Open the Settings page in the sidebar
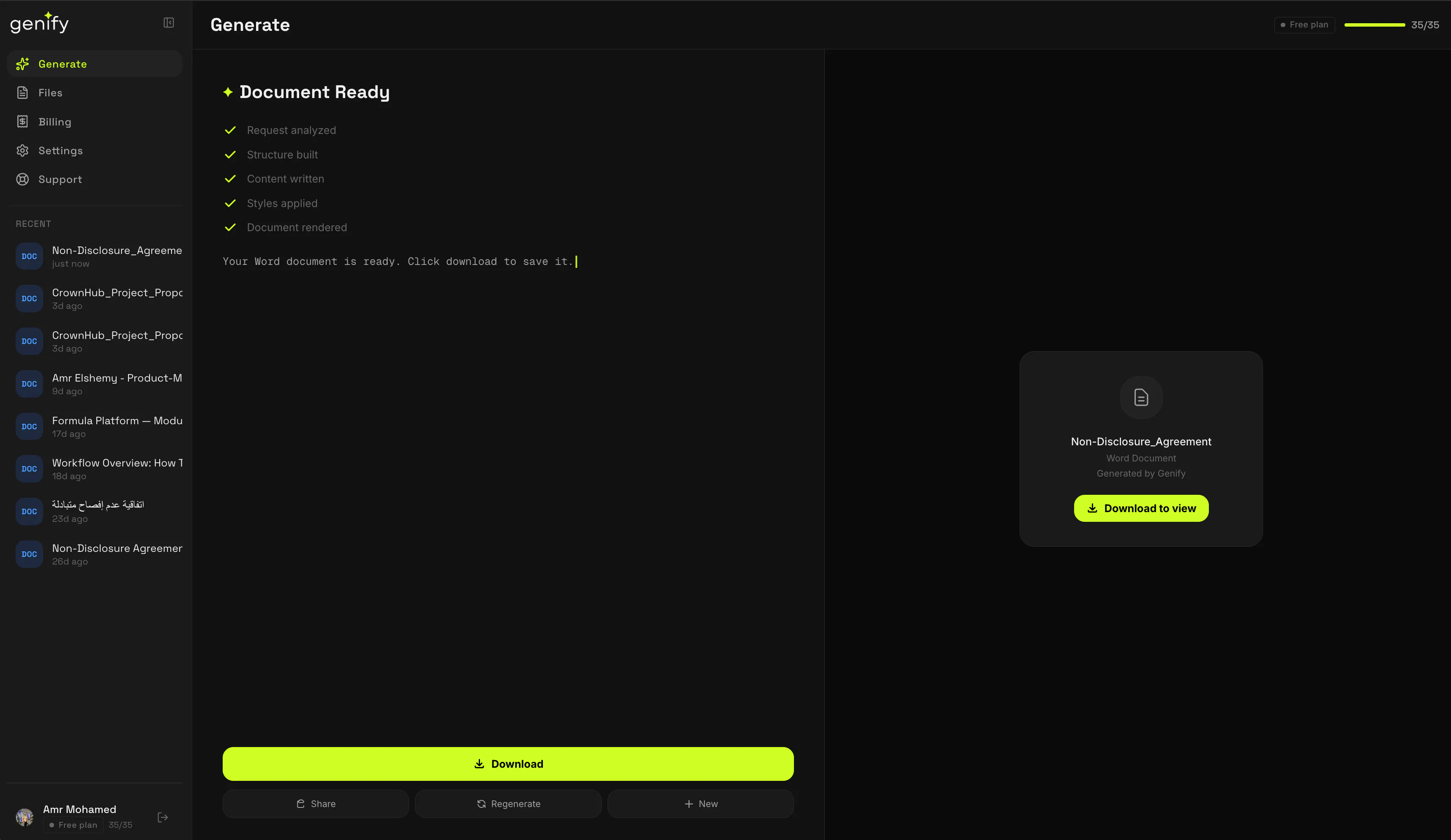Image resolution: width=1451 pixels, height=840 pixels. [x=94, y=150]
